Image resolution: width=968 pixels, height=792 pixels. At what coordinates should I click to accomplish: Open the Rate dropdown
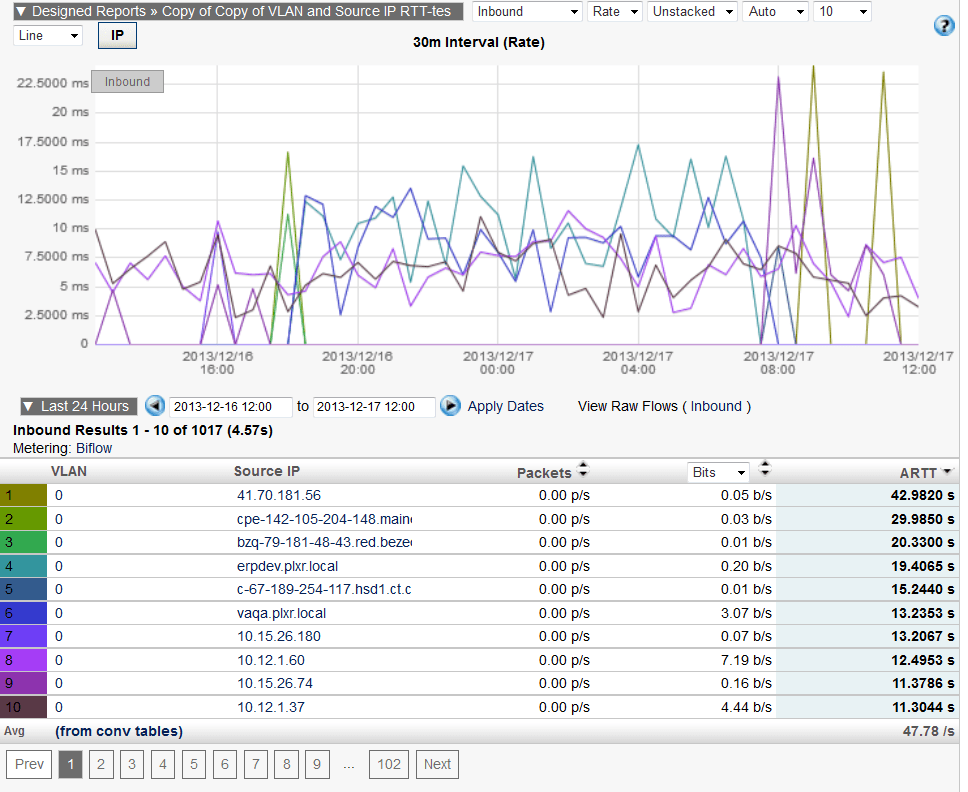tap(614, 12)
